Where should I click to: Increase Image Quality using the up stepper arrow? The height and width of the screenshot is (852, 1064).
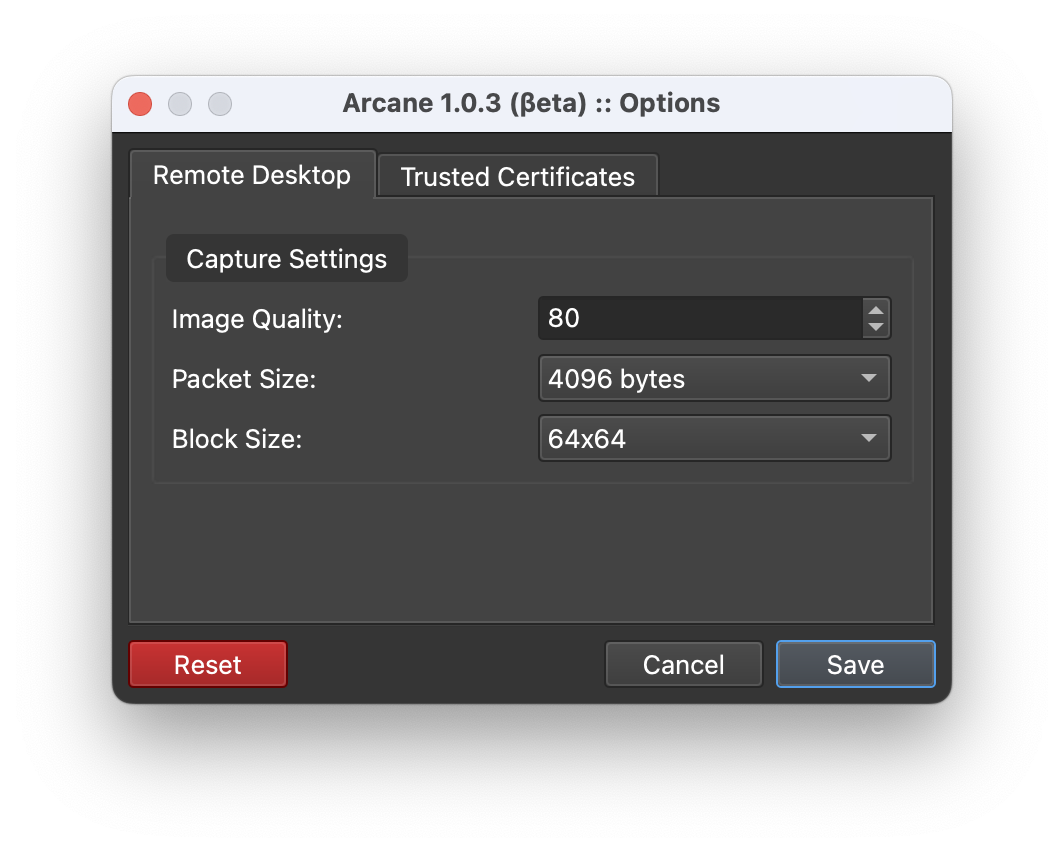pyautogui.click(x=877, y=310)
